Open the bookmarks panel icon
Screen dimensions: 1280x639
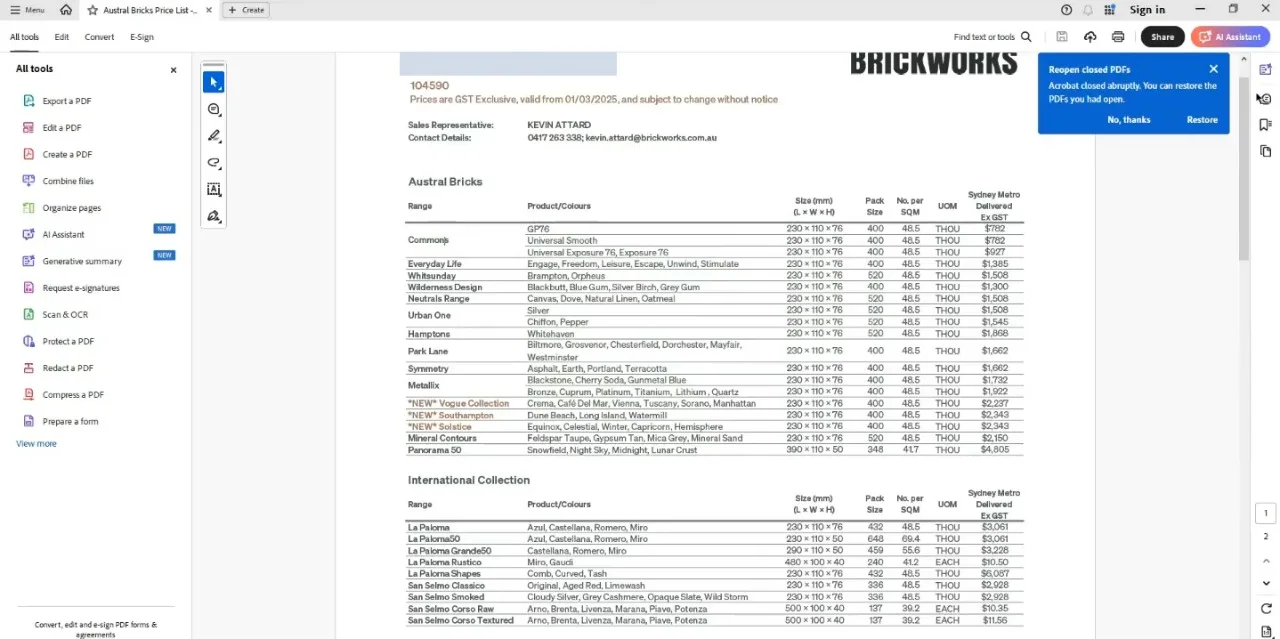pyautogui.click(x=1265, y=125)
